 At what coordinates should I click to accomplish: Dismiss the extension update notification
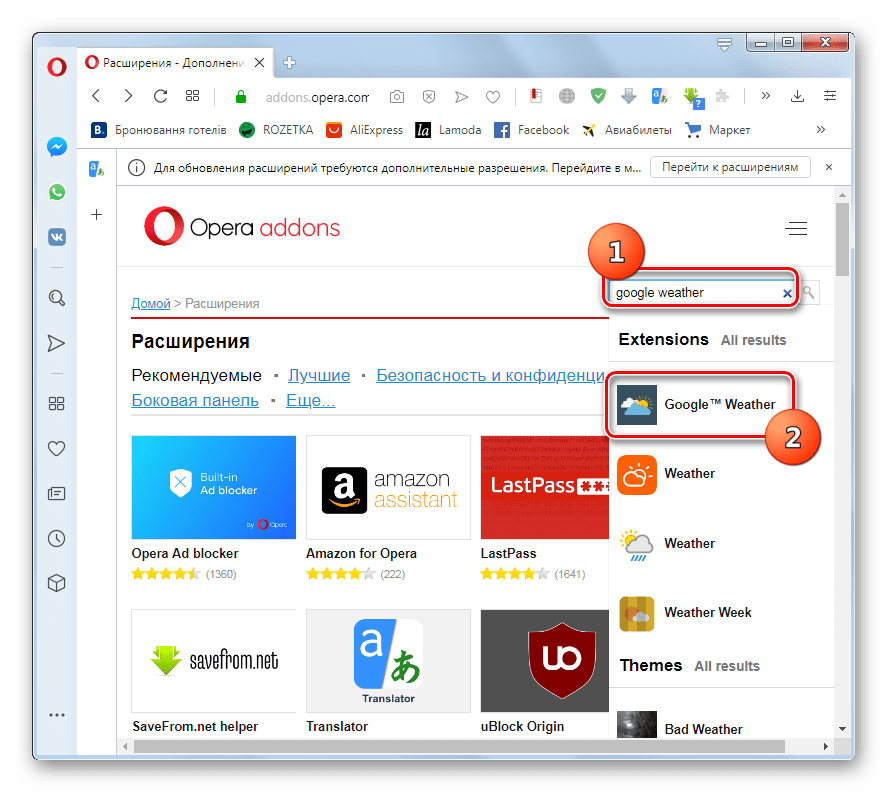tap(829, 167)
